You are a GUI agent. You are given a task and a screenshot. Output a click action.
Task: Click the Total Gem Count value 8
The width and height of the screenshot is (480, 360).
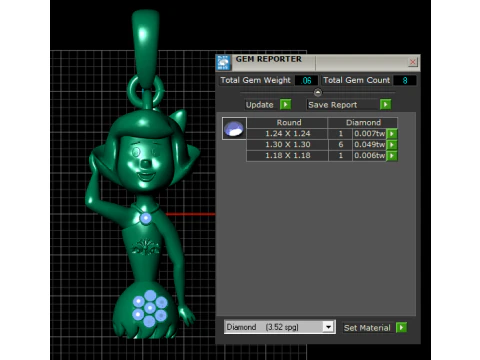point(405,80)
